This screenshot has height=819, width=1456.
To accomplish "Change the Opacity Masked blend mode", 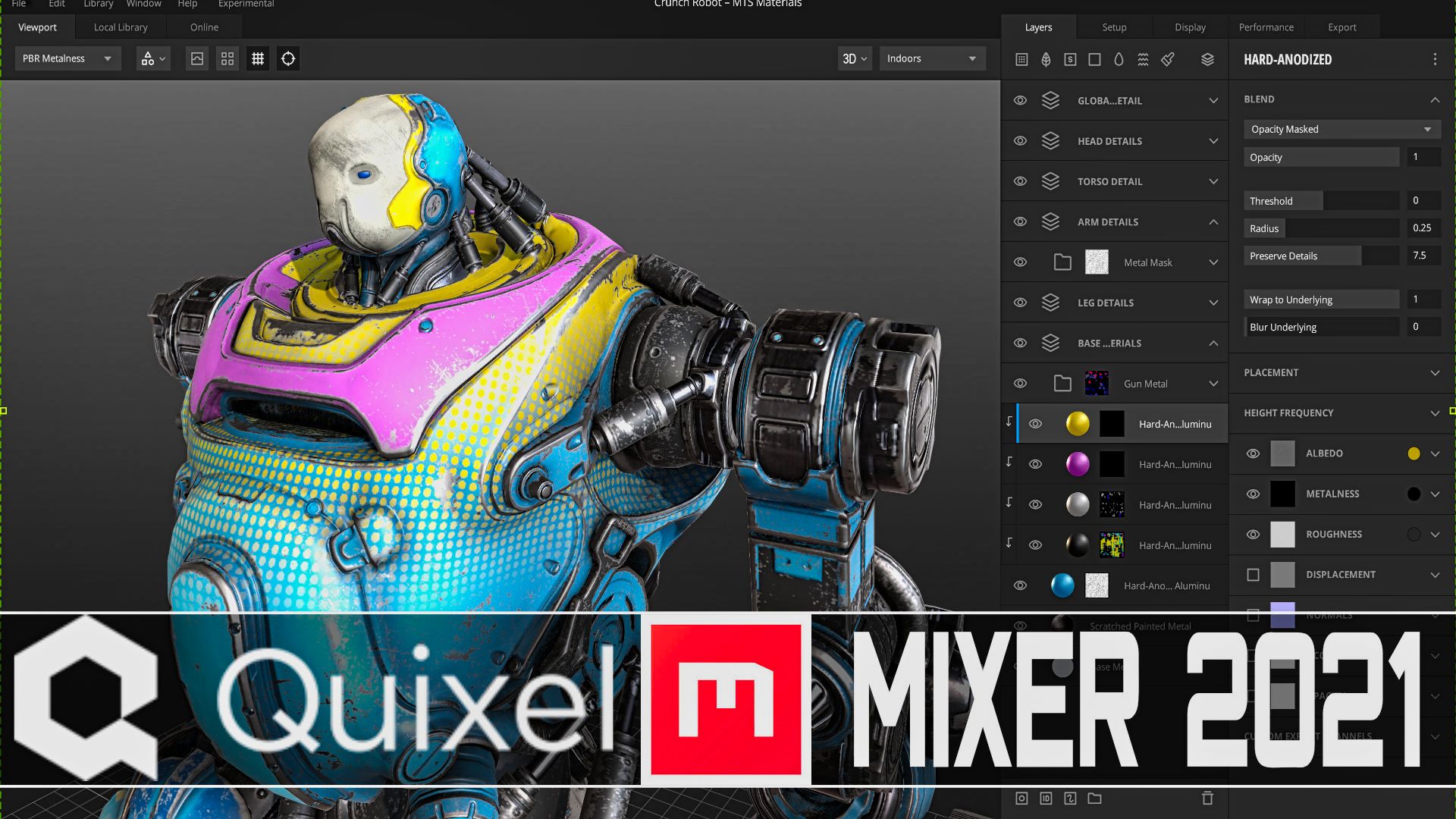I will [x=1341, y=129].
